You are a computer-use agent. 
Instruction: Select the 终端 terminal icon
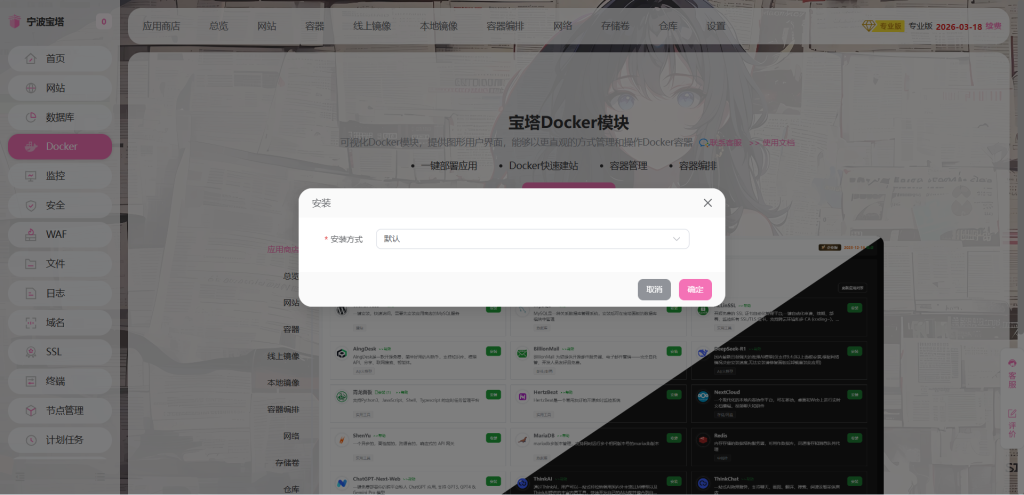30,381
